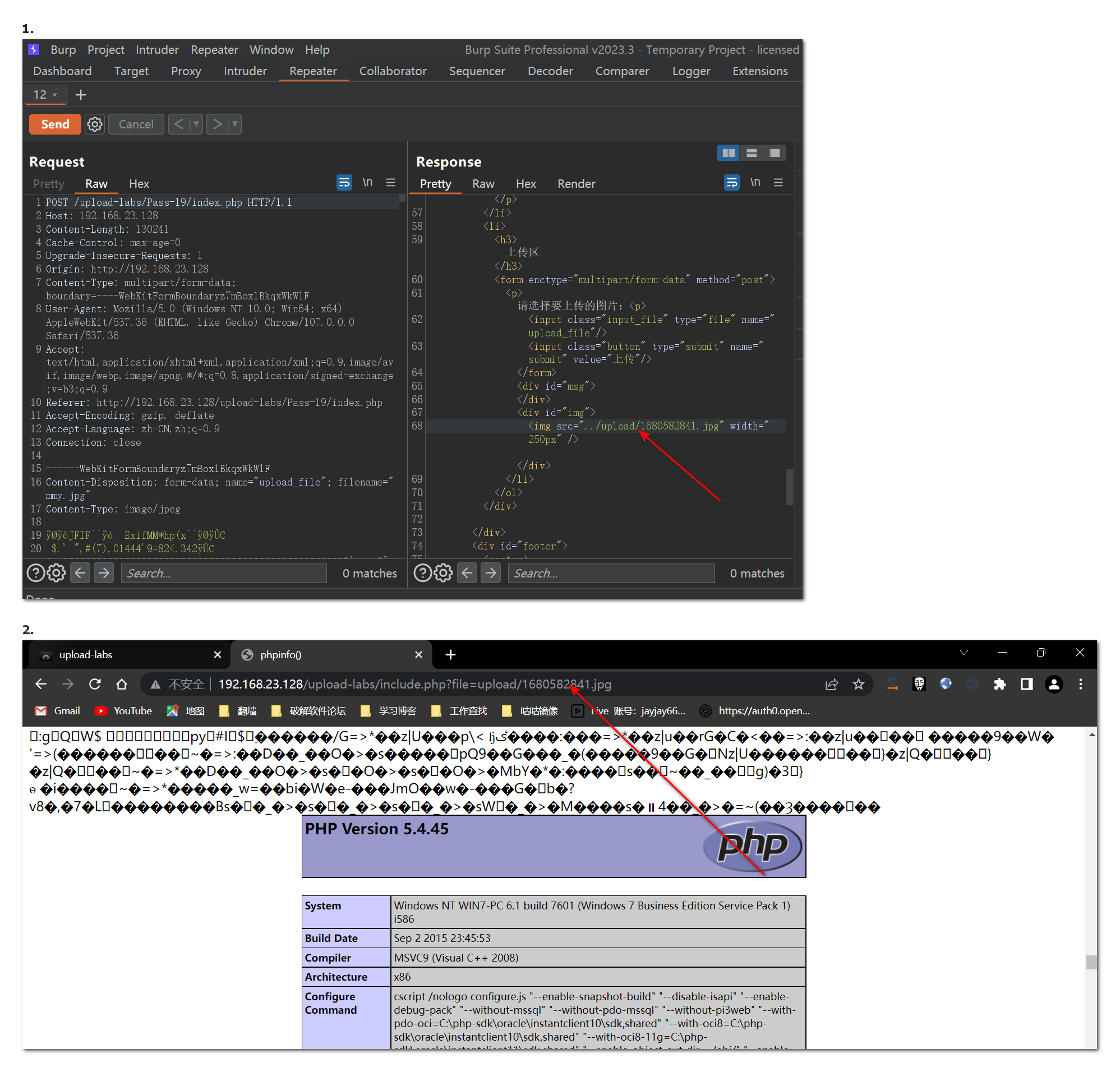Open Response panel hamburger options menu
Viewport: 1120px width, 1072px height.
click(x=778, y=183)
